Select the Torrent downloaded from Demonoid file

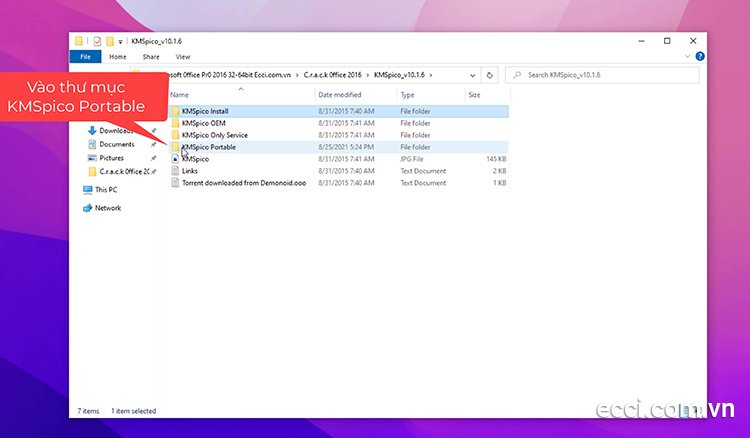tap(243, 183)
